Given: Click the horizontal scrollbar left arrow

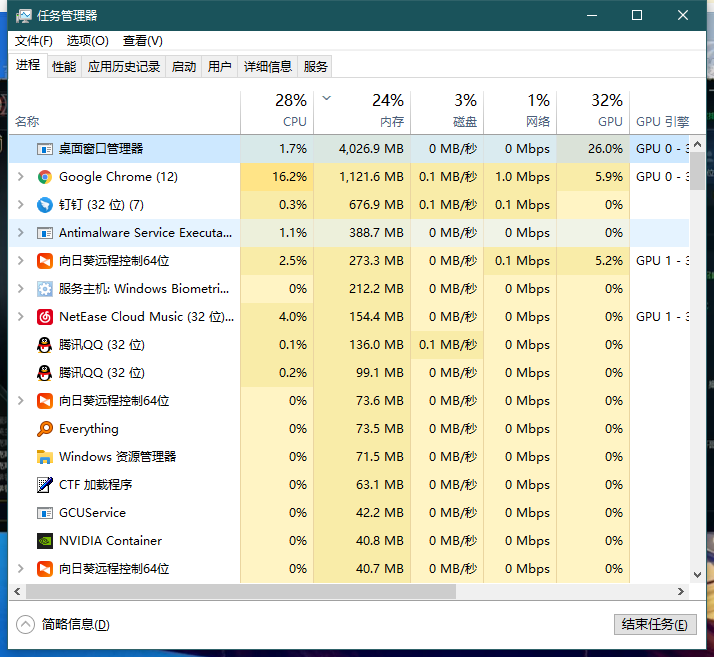Looking at the screenshot, I should pos(17,591).
